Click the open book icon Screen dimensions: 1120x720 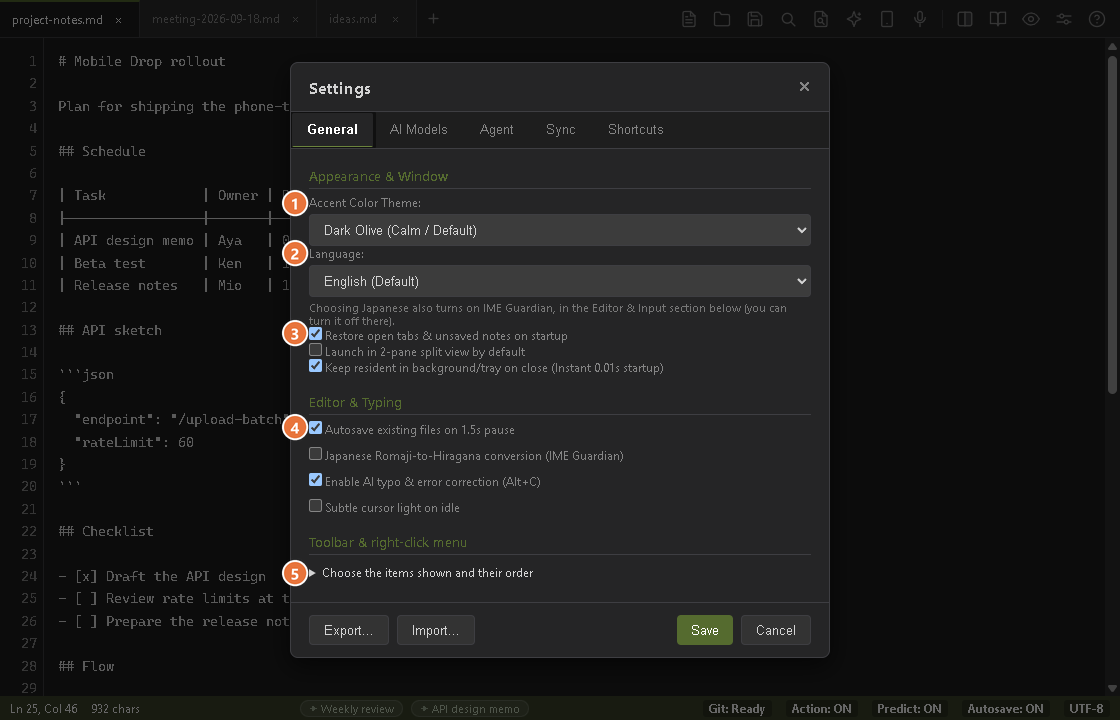997,19
